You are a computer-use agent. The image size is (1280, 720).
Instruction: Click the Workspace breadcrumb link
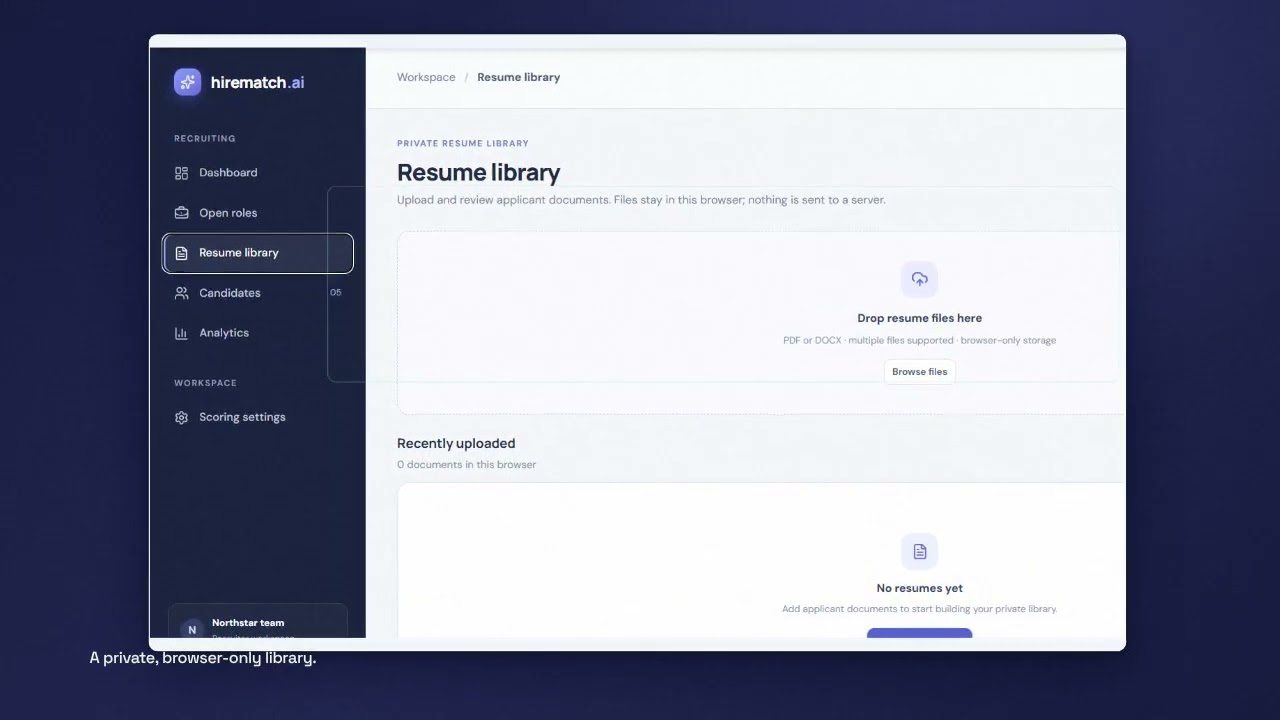[x=426, y=77]
